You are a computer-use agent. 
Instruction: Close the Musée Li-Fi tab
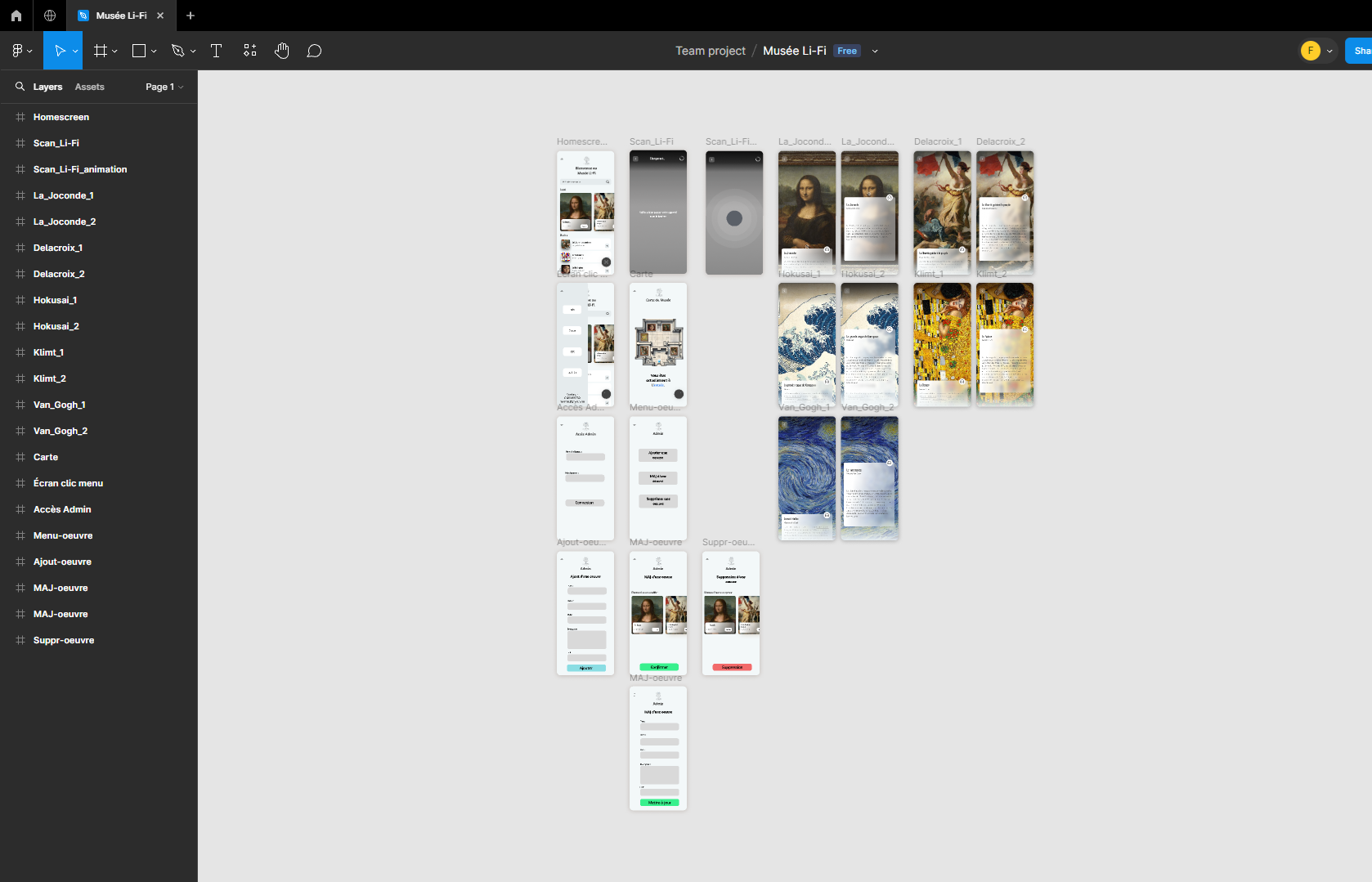160,16
